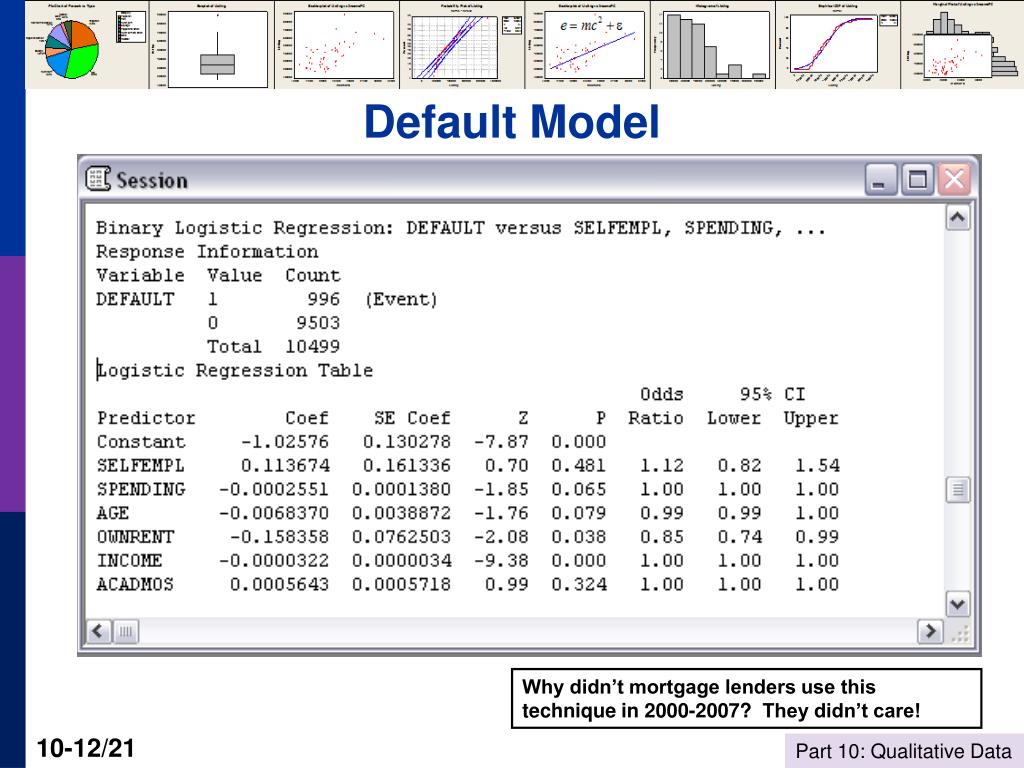Screen dimensions: 1024x768
Task: Click the vertical scrollbar up arrow
Action: [x=957, y=218]
